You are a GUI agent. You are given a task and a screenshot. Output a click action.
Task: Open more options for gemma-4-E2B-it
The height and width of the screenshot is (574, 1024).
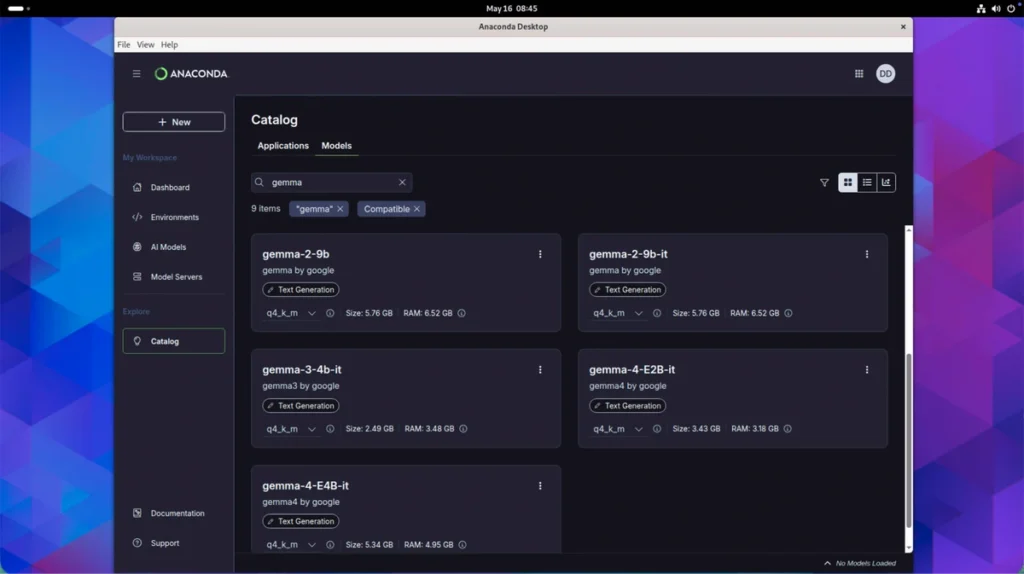tap(867, 370)
